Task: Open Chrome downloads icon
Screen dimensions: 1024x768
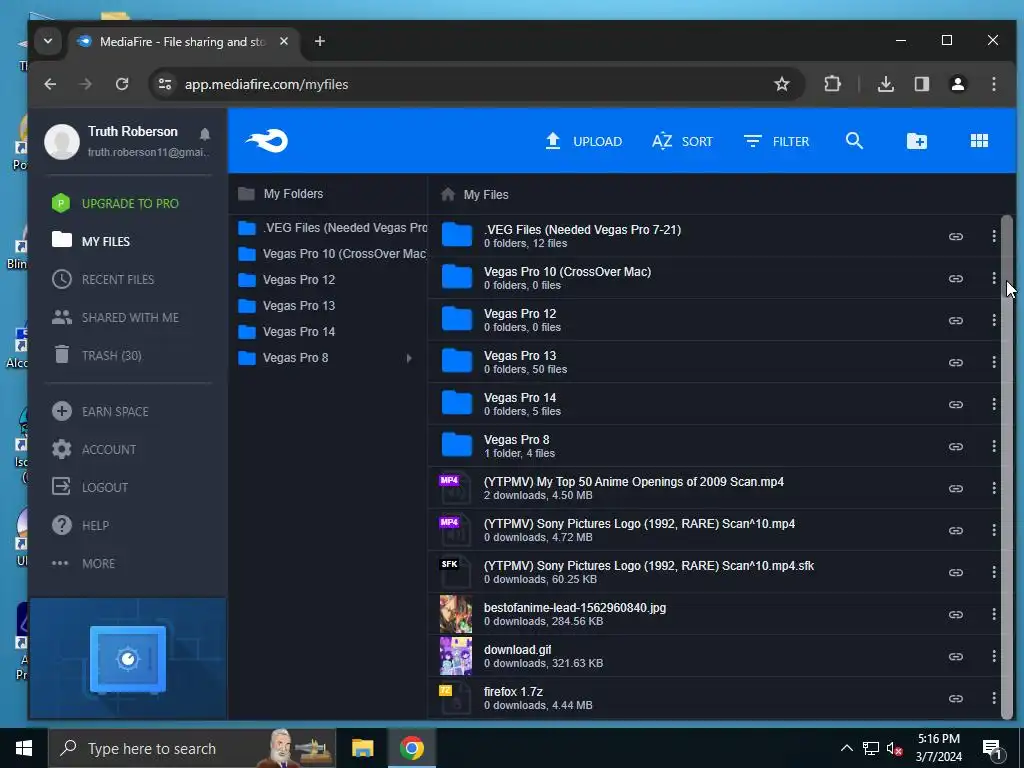Action: [x=886, y=84]
